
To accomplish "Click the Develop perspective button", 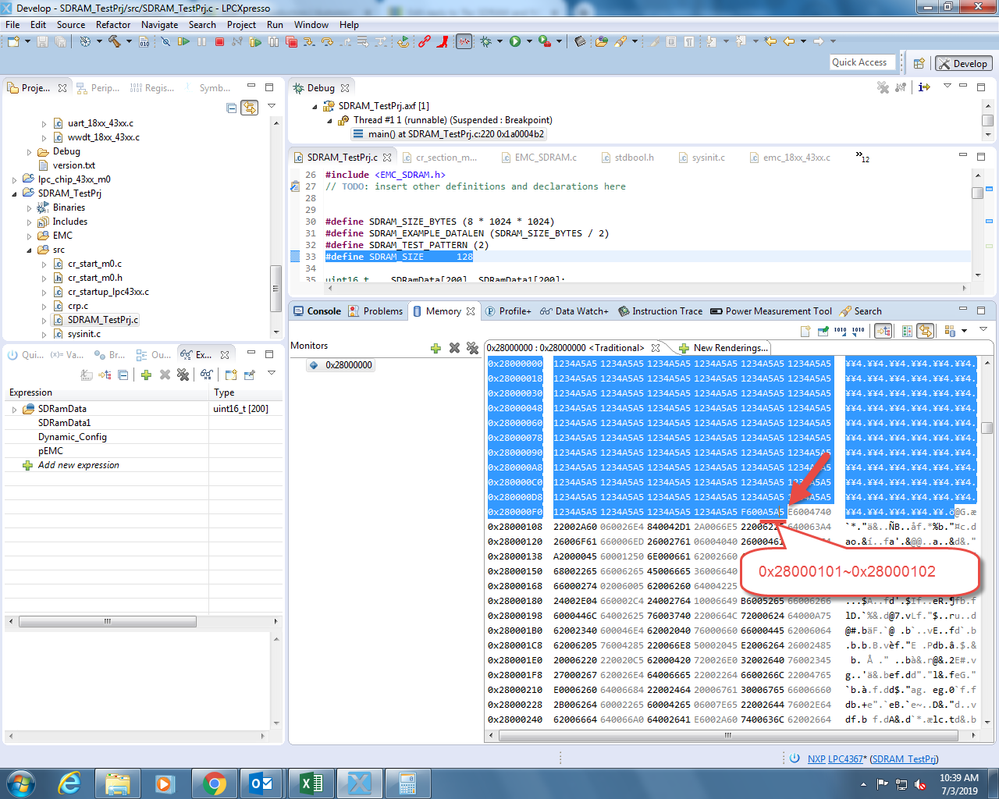I will coord(962,63).
